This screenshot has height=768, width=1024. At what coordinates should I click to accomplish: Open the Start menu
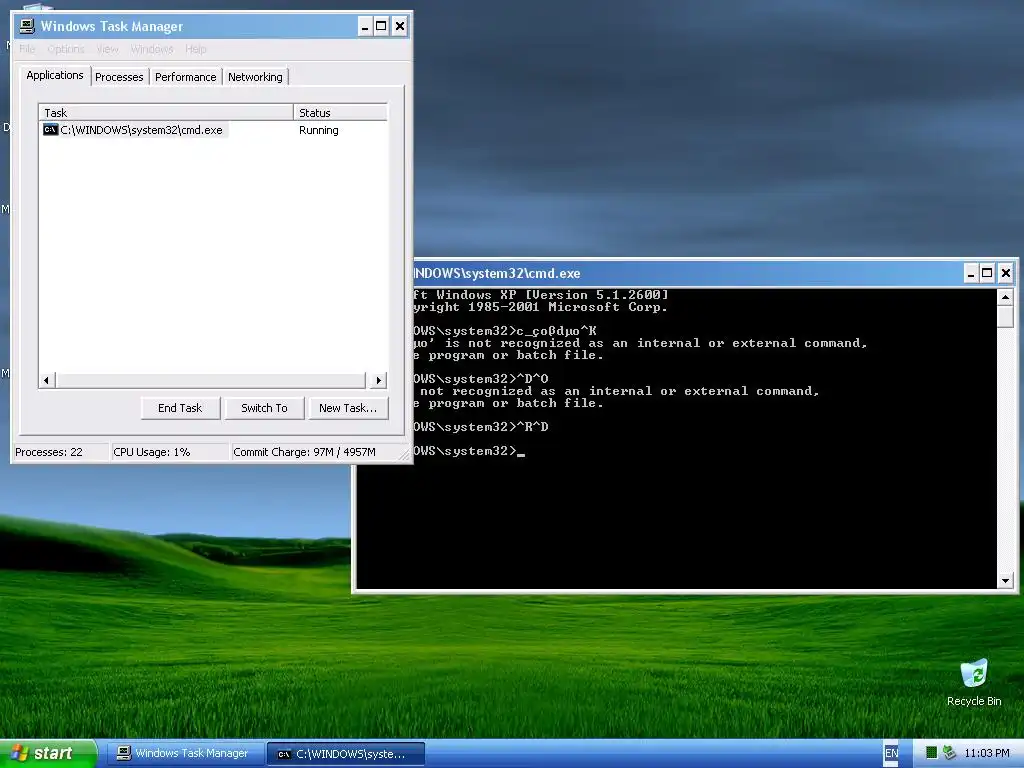[x=48, y=753]
